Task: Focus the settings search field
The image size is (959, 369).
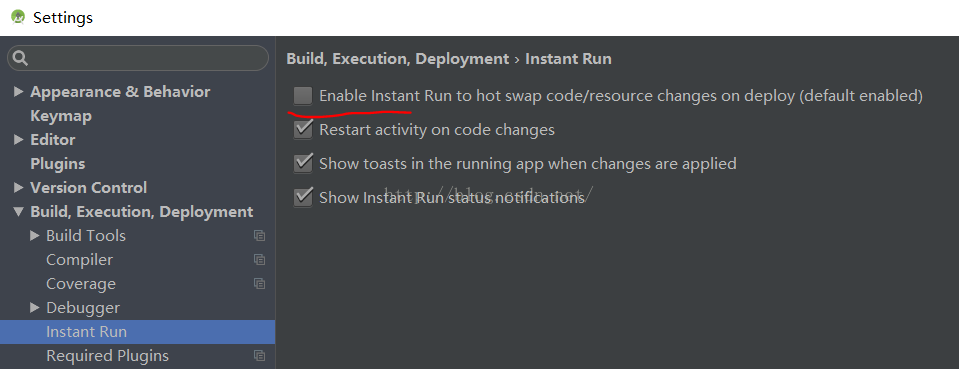Action: coord(138,58)
